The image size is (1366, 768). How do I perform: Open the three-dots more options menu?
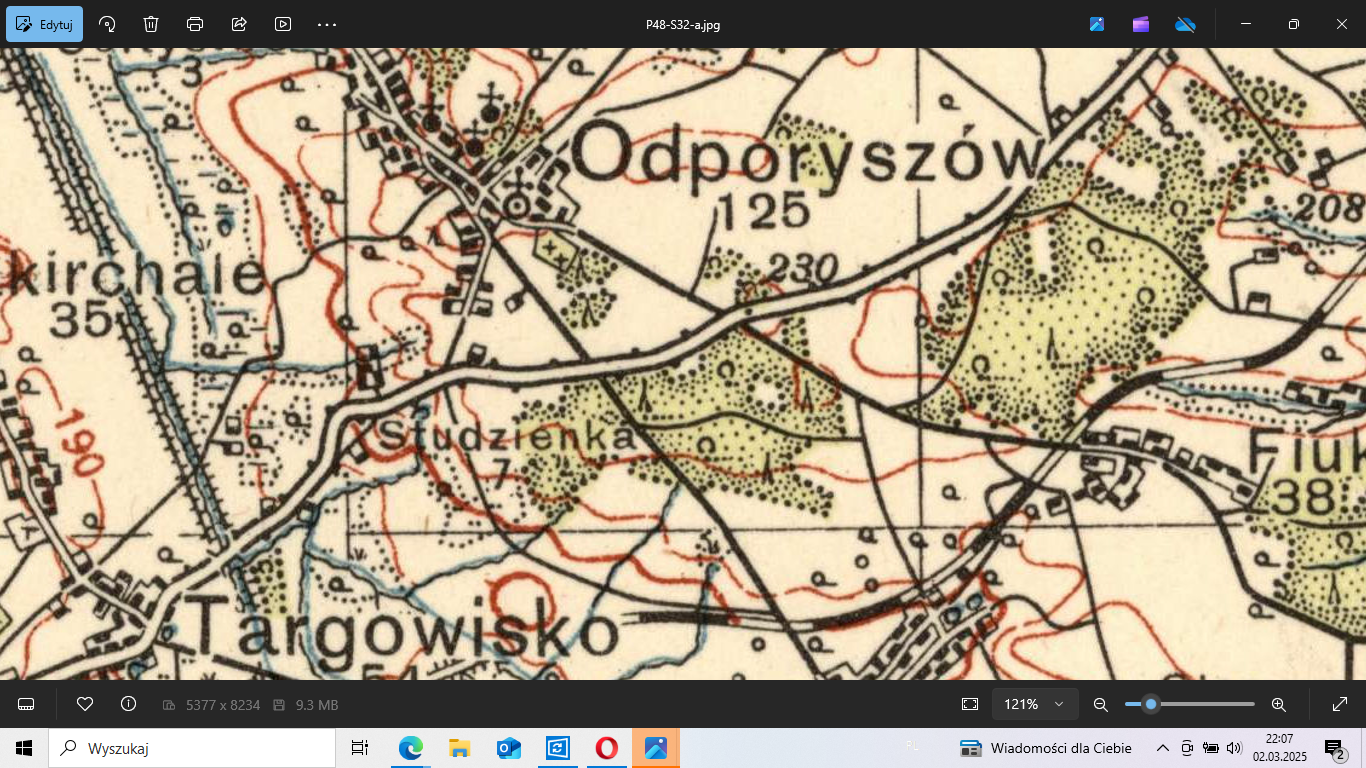tap(327, 24)
